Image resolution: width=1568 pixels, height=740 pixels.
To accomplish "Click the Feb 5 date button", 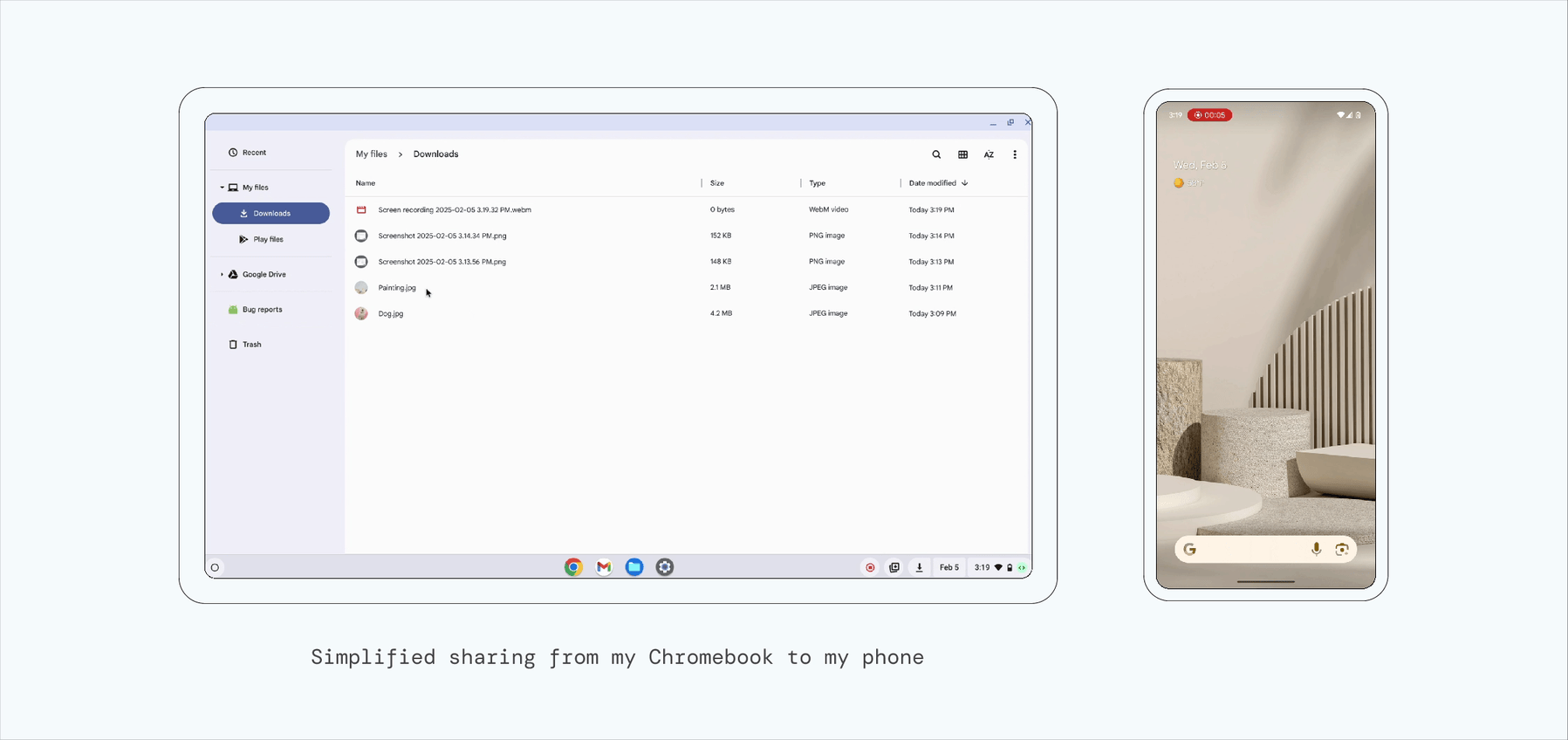I will [948, 567].
